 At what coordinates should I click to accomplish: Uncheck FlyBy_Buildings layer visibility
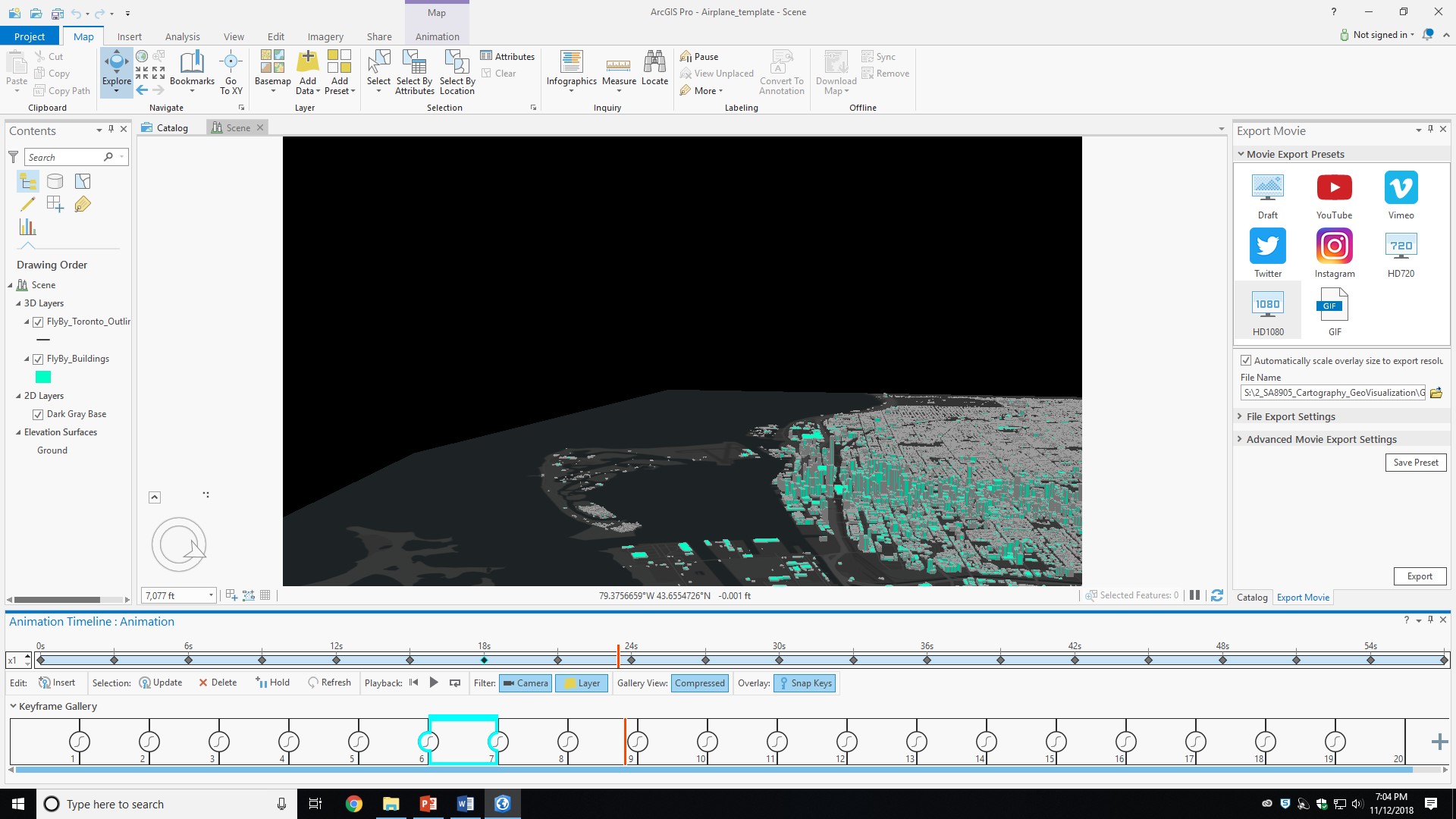pyautogui.click(x=39, y=359)
